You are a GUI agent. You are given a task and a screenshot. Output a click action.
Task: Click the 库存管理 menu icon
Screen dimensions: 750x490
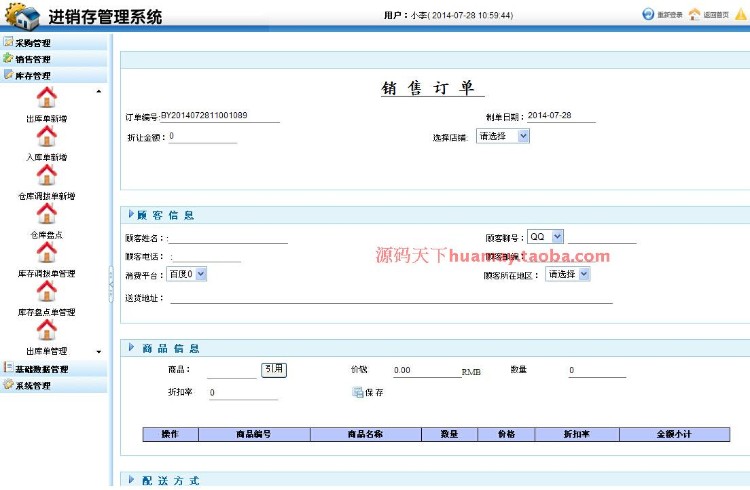[x=8, y=75]
